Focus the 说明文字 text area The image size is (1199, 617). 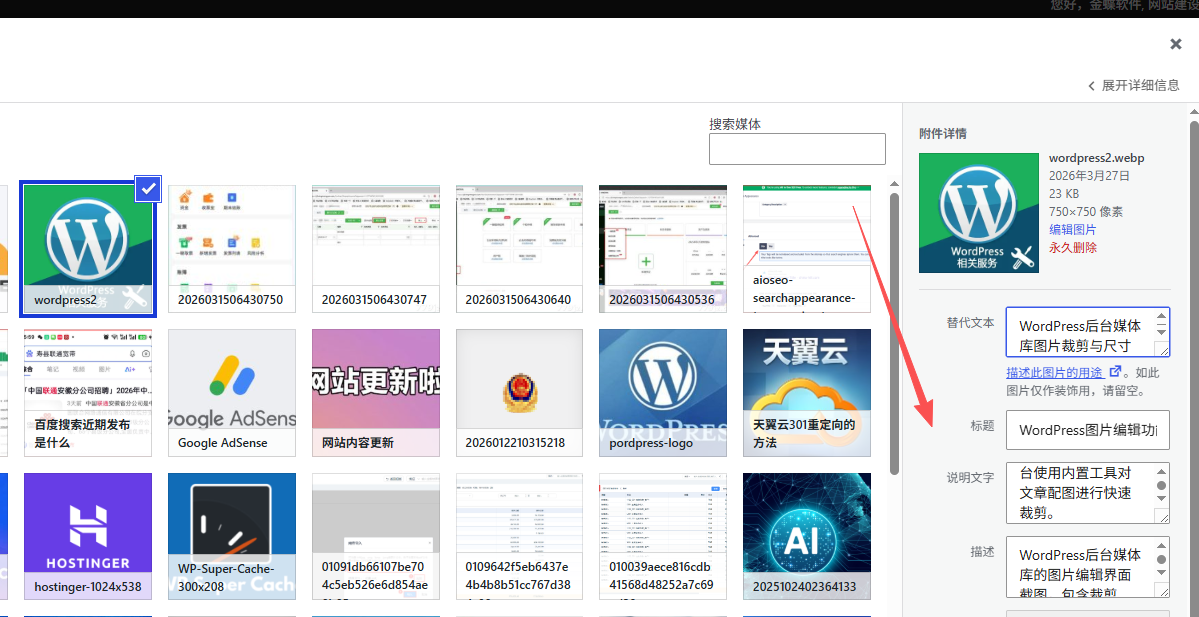coord(1087,493)
